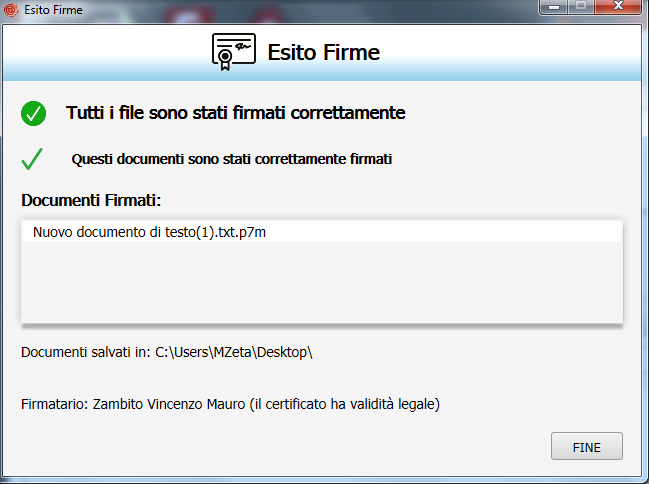Image resolution: width=649 pixels, height=484 pixels.
Task: Click the C:\Users\MZeta\Desktop\ save path
Action: tap(235, 352)
